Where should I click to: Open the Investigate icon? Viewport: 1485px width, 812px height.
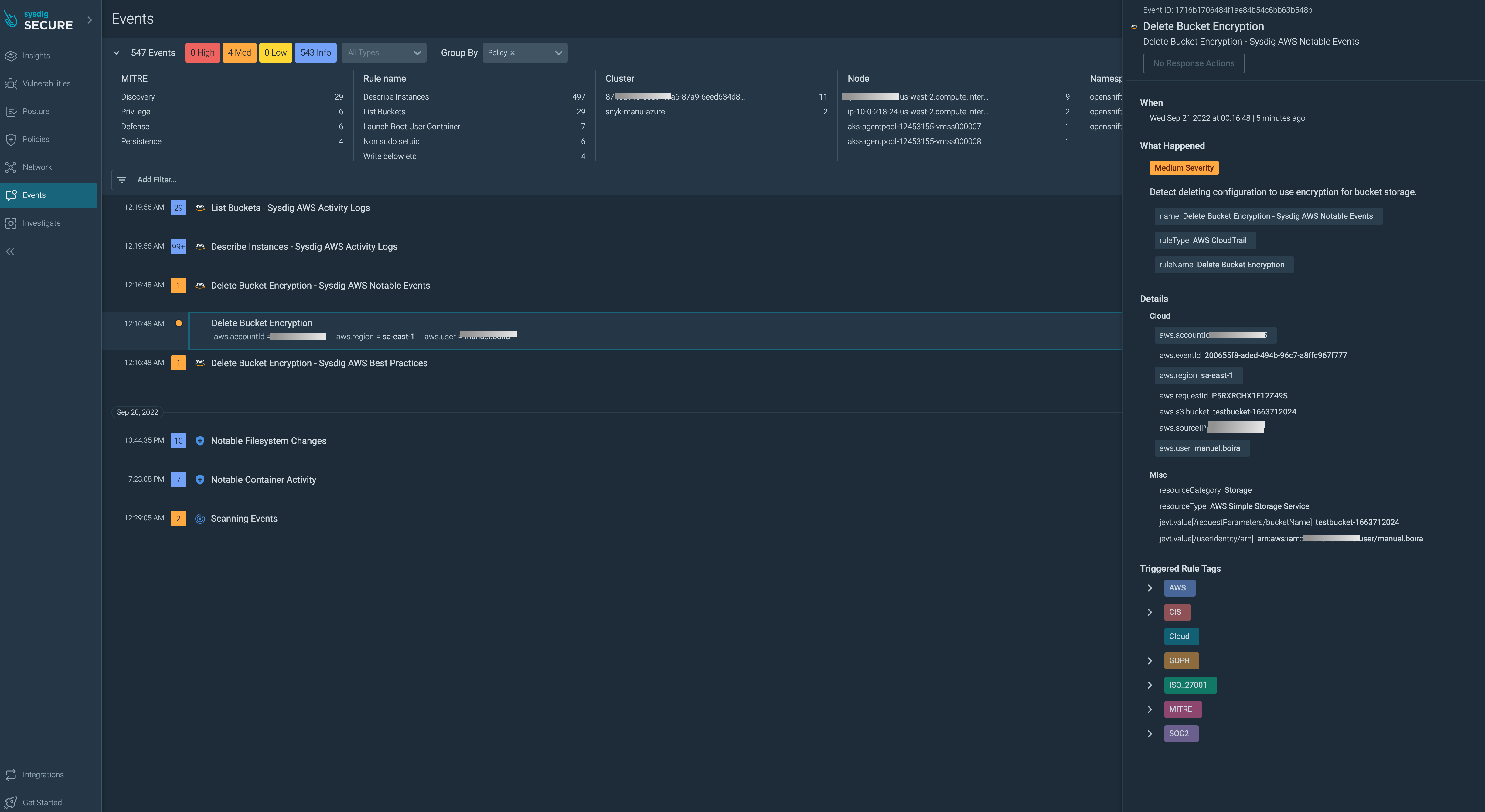(x=11, y=223)
